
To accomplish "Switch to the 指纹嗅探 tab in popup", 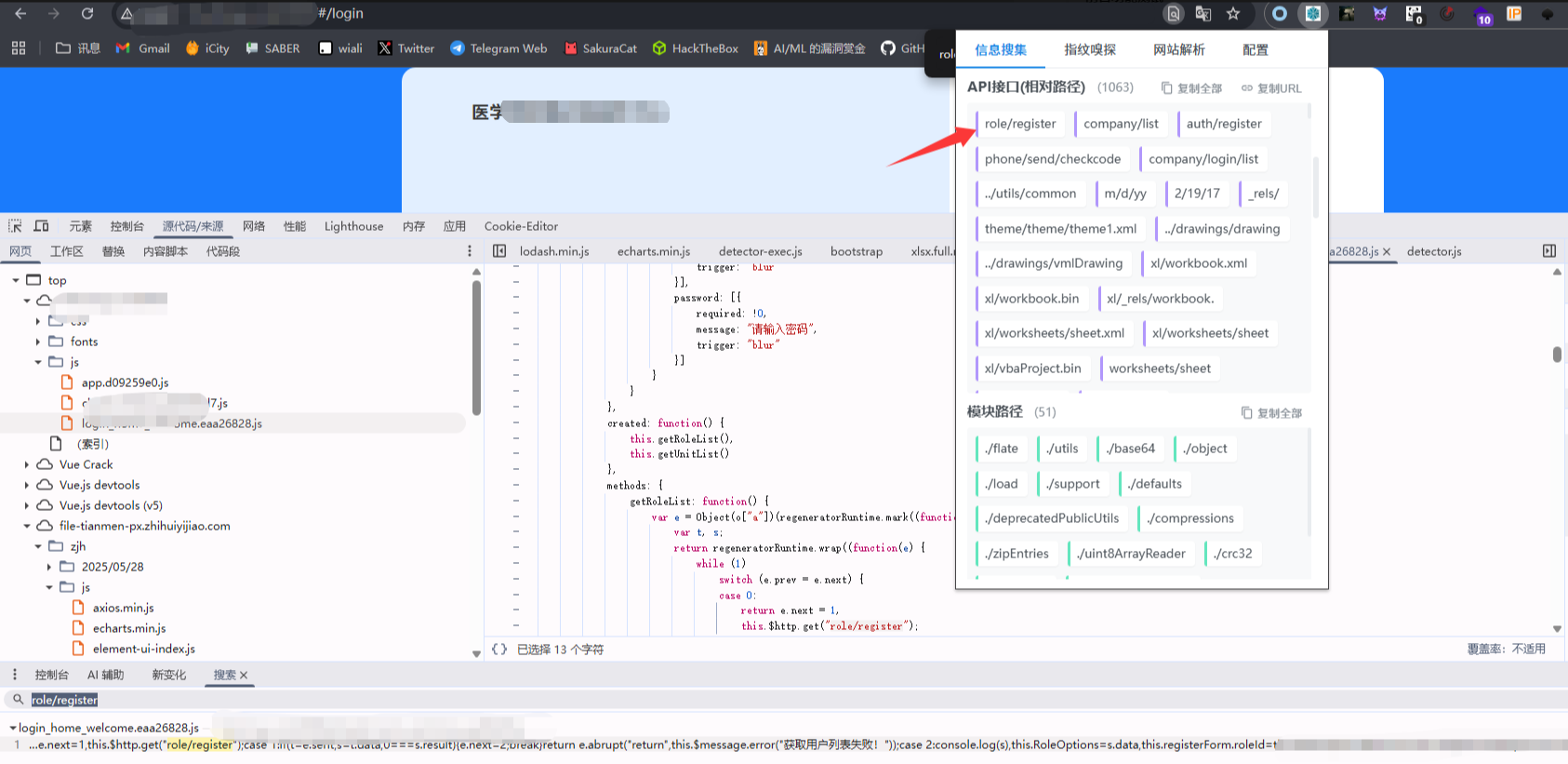I will (x=1090, y=49).
